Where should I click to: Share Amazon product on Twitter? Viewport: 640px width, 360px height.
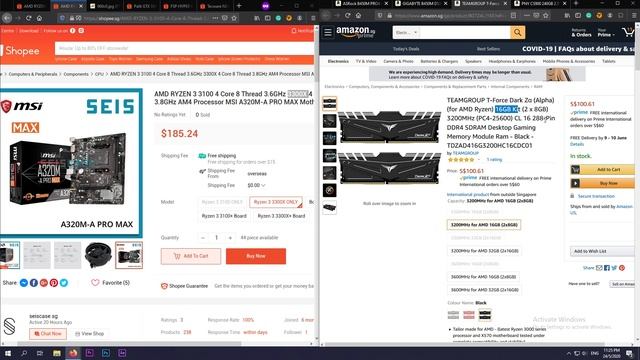[x=614, y=268]
